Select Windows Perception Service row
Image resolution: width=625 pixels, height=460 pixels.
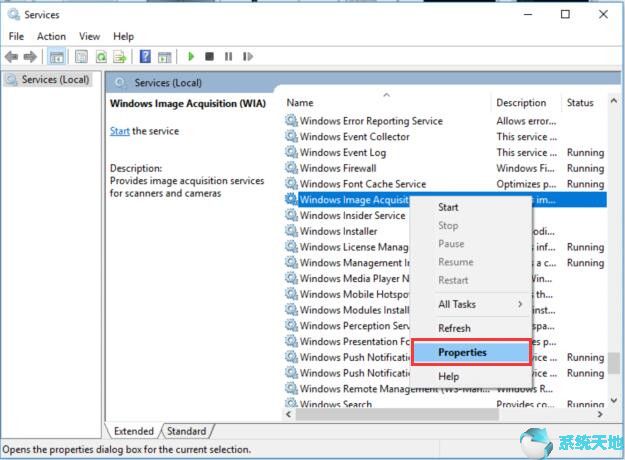[348, 325]
